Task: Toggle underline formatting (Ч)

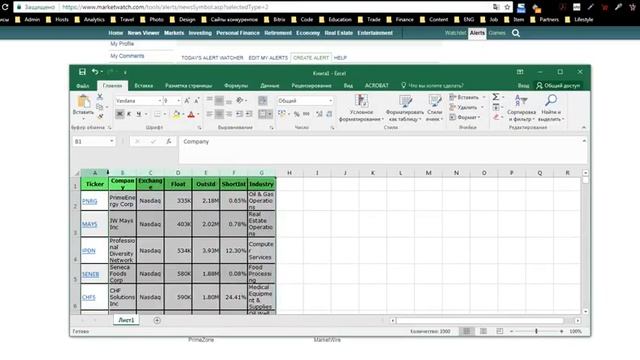Action: [139, 114]
